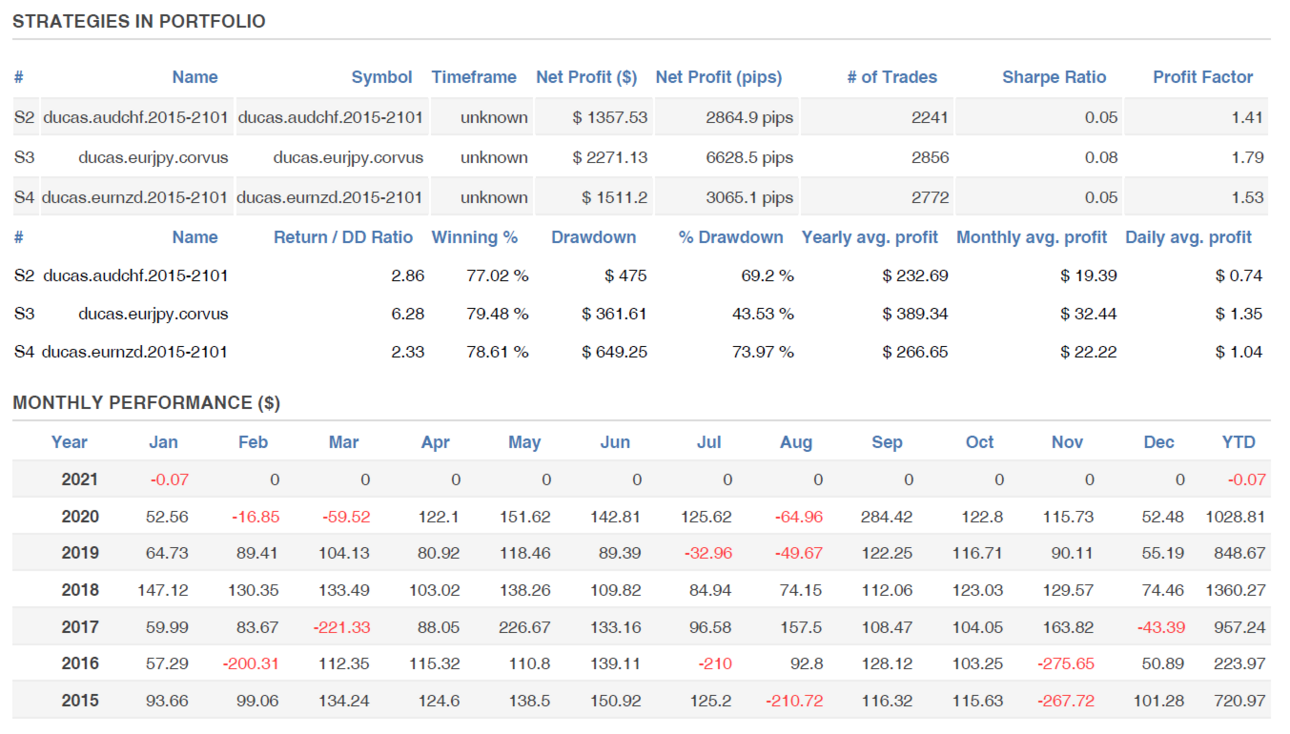
Task: Sort by Winning % column header
Action: point(475,237)
